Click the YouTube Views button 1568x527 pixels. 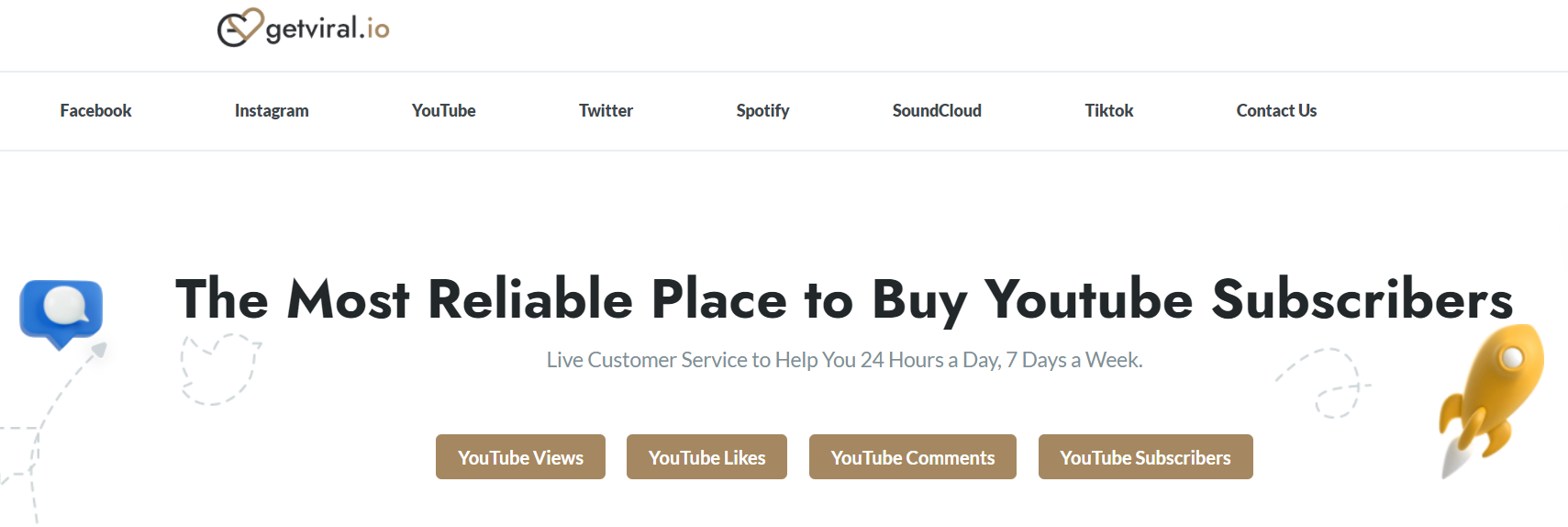click(520, 457)
